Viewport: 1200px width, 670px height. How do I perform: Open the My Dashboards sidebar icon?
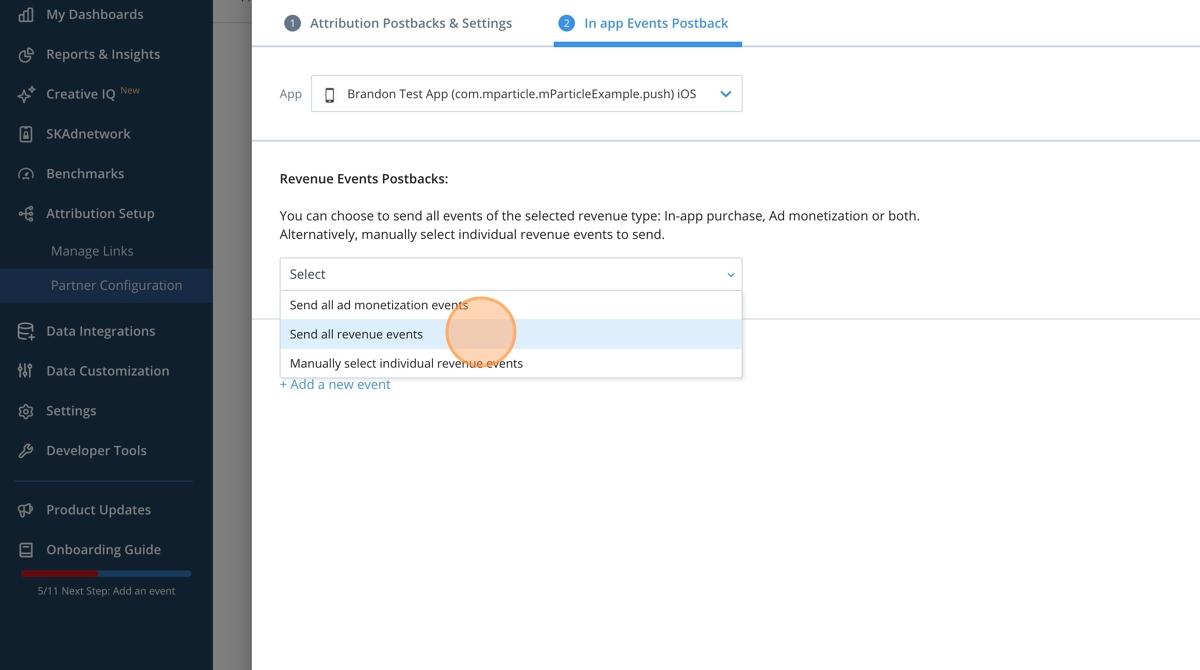[26, 13]
